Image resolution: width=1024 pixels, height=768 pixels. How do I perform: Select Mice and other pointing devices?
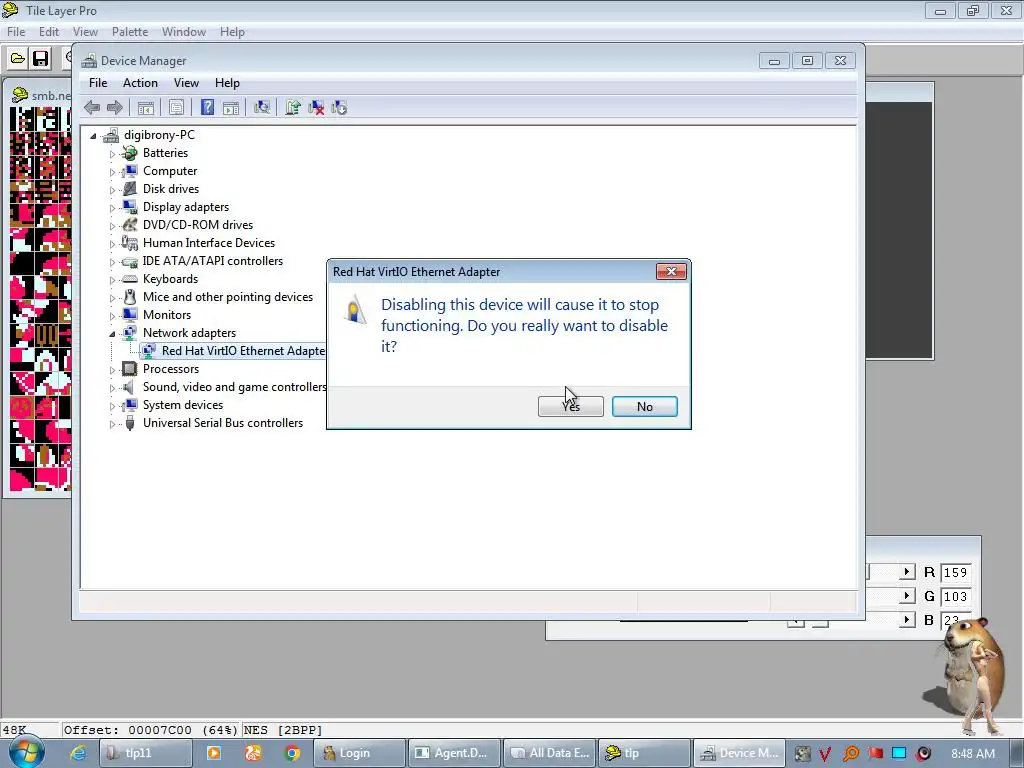(228, 296)
